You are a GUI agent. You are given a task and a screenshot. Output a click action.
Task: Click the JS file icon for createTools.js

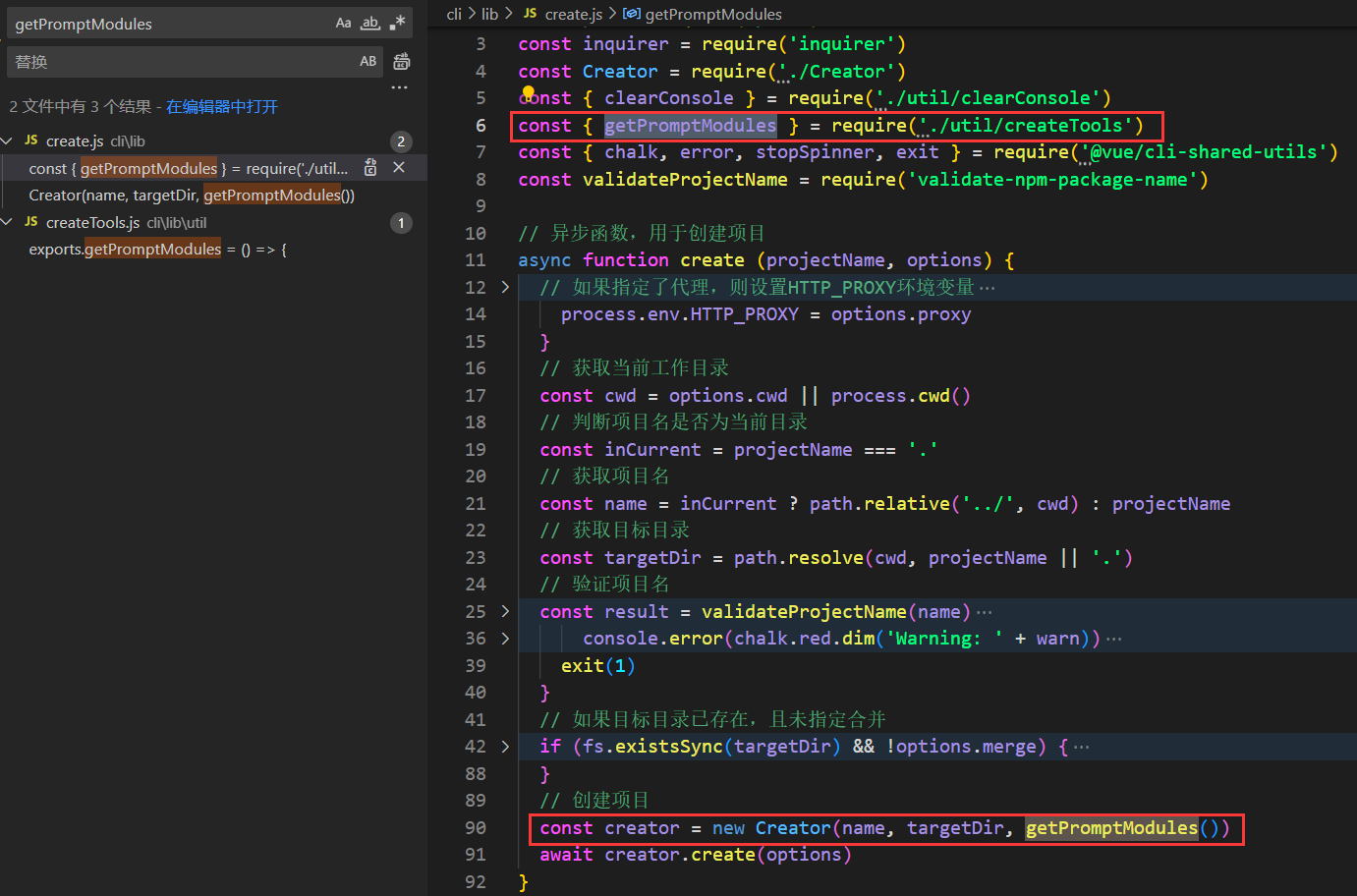click(x=31, y=222)
